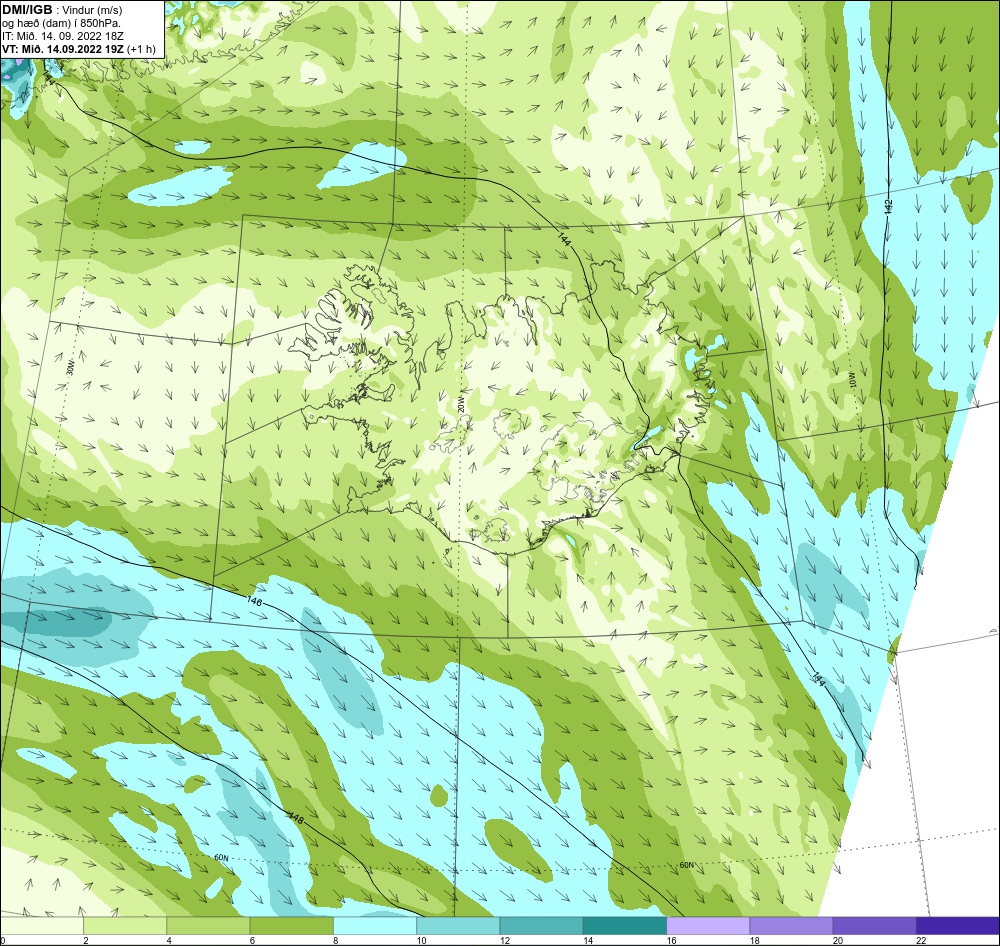Click the medium purple 18–20 m/s legend swatch
The height and width of the screenshot is (946, 1000).
click(791, 924)
